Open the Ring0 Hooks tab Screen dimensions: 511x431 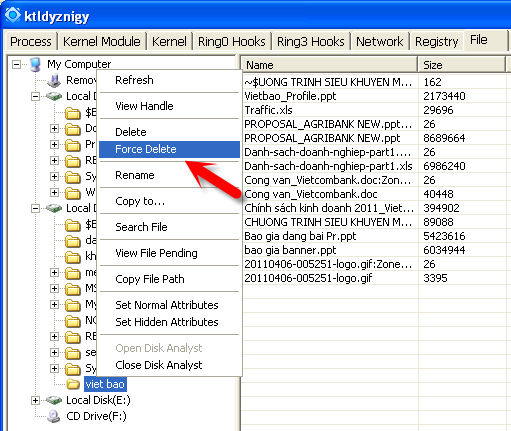tap(232, 41)
